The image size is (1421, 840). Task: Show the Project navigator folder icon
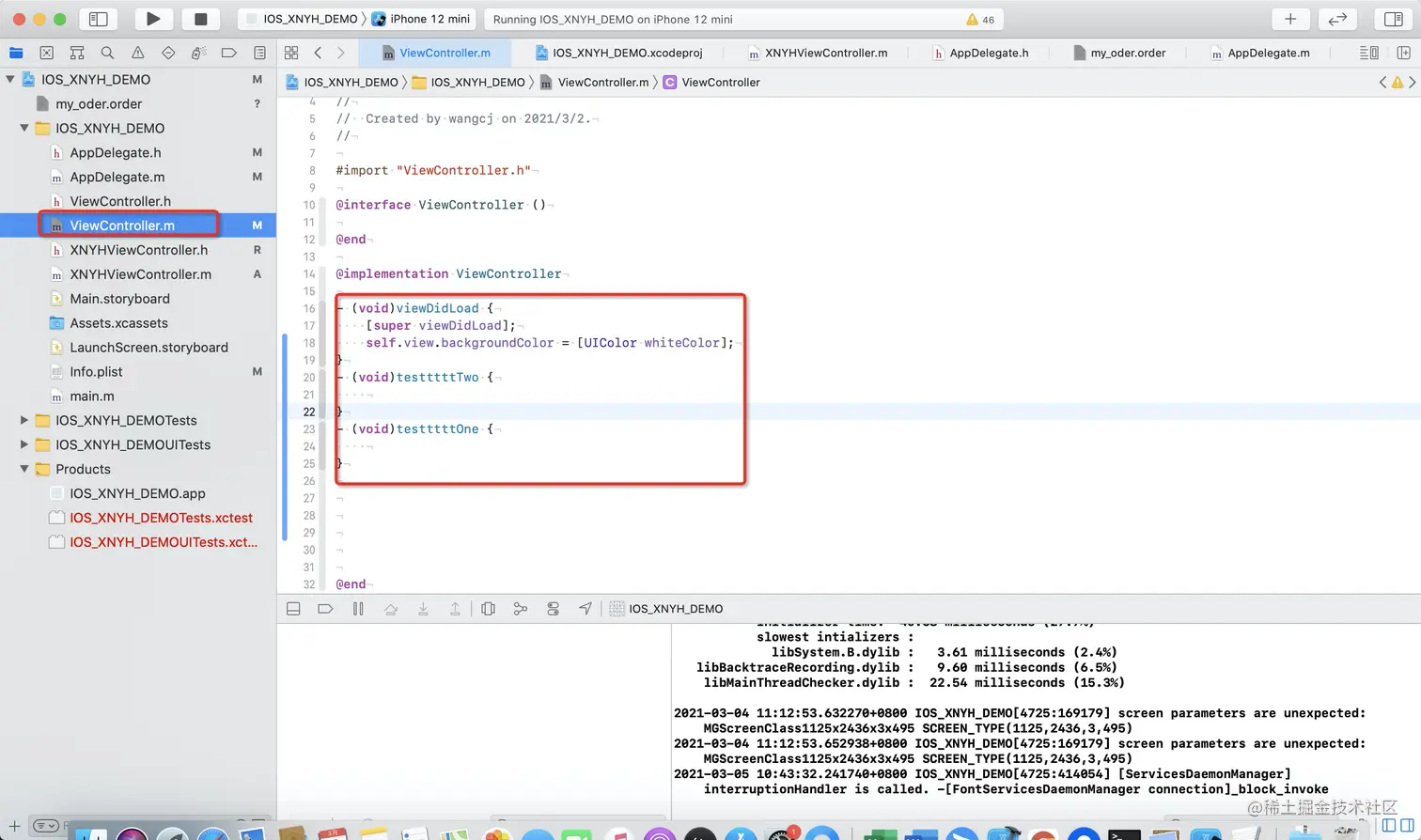click(16, 53)
